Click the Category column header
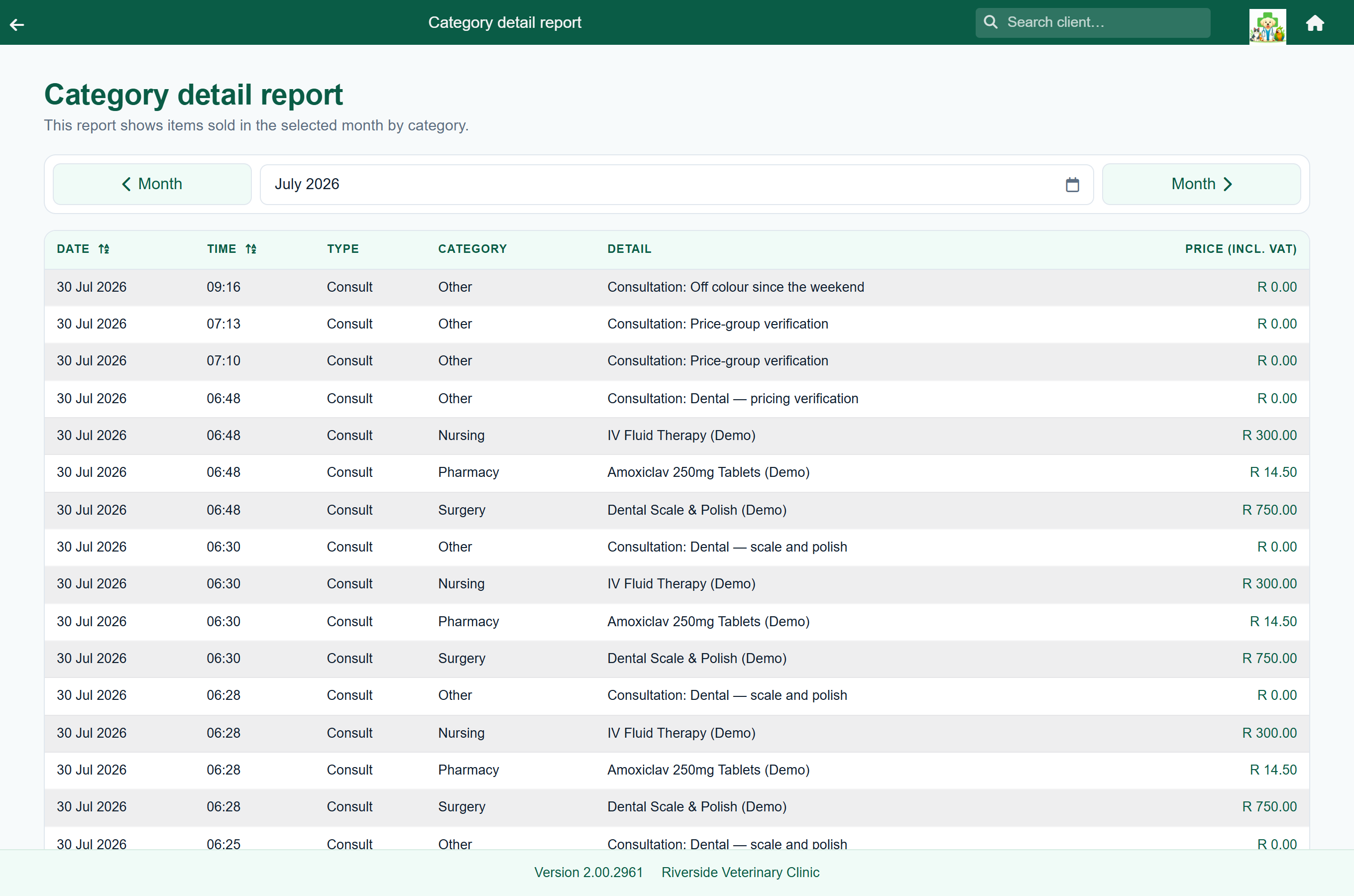Viewport: 1354px width, 896px height. [472, 249]
